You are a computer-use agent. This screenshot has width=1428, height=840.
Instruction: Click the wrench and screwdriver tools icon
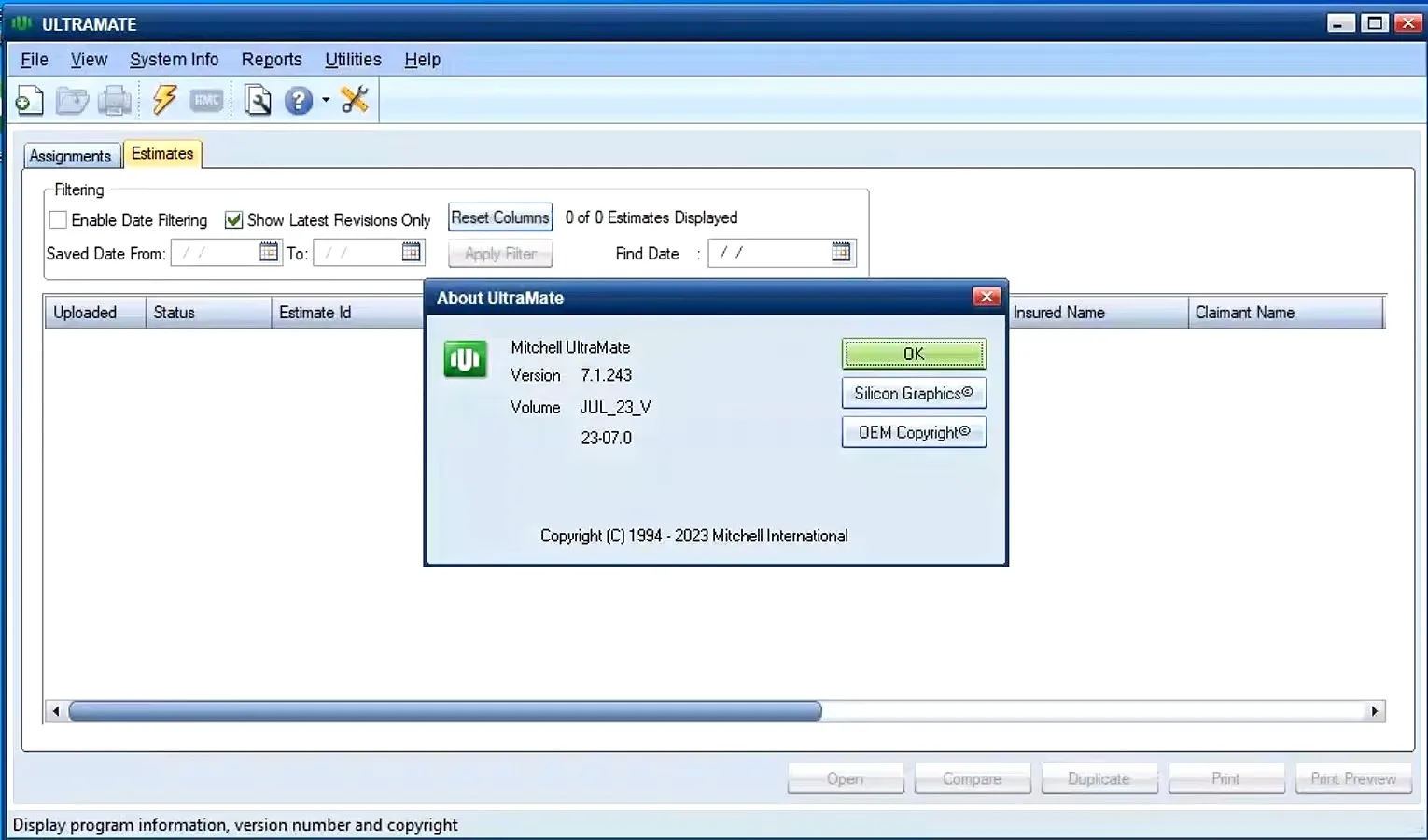pos(355,99)
